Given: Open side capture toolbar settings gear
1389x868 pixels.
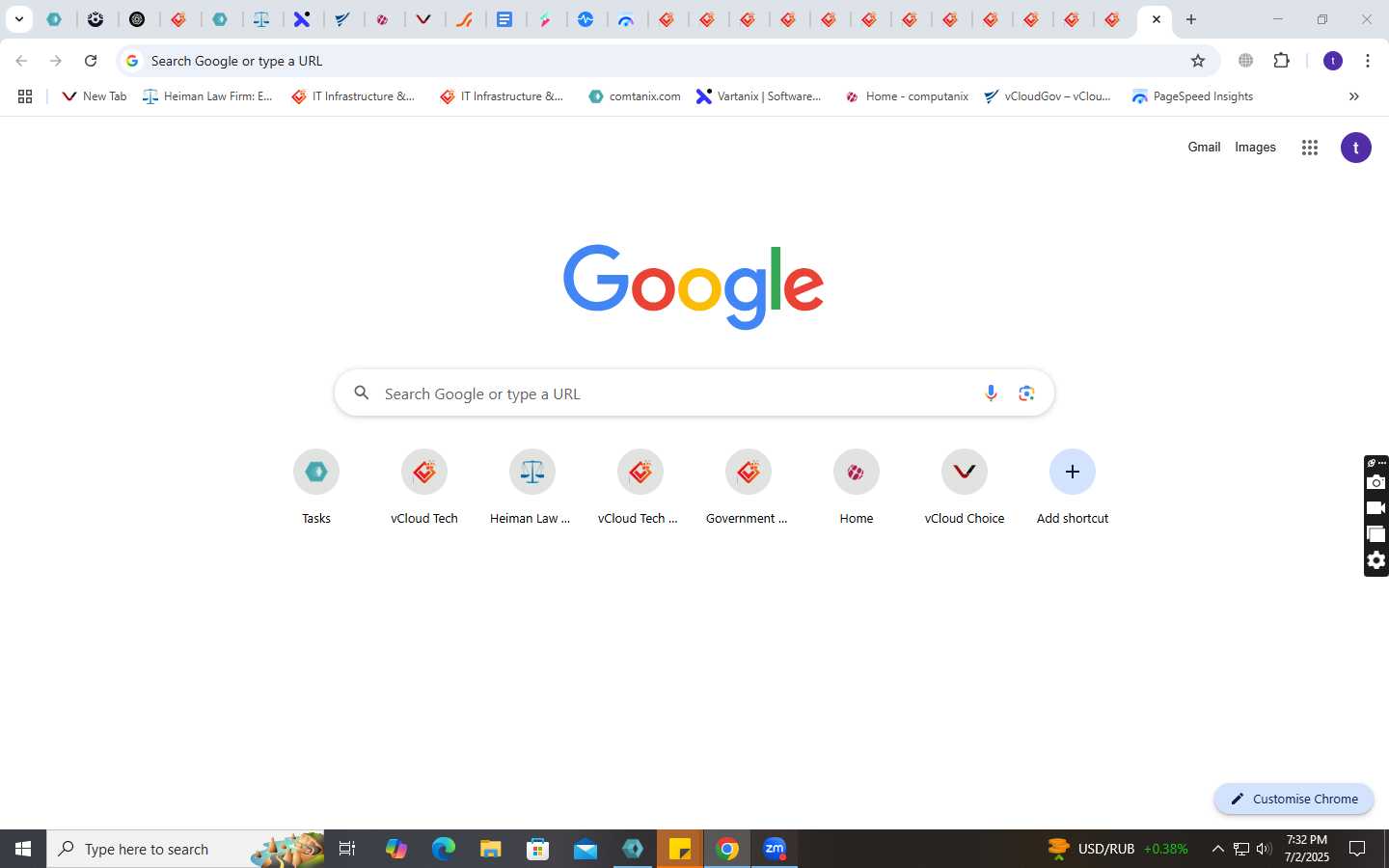Looking at the screenshot, I should (x=1376, y=560).
